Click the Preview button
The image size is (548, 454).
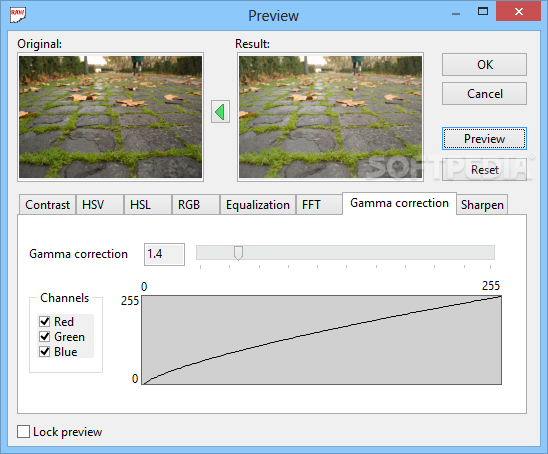coord(484,139)
